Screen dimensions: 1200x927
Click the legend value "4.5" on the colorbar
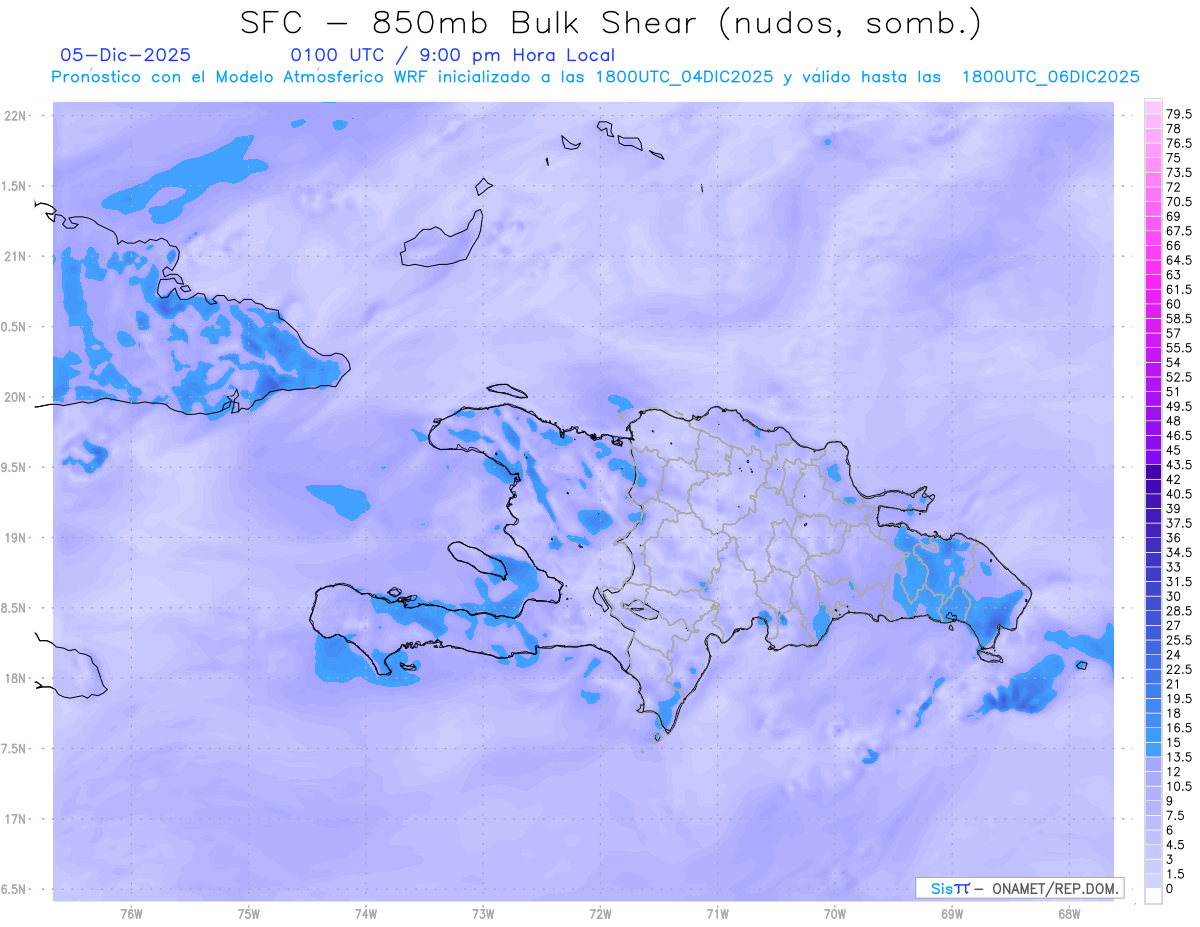pyautogui.click(x=1175, y=845)
